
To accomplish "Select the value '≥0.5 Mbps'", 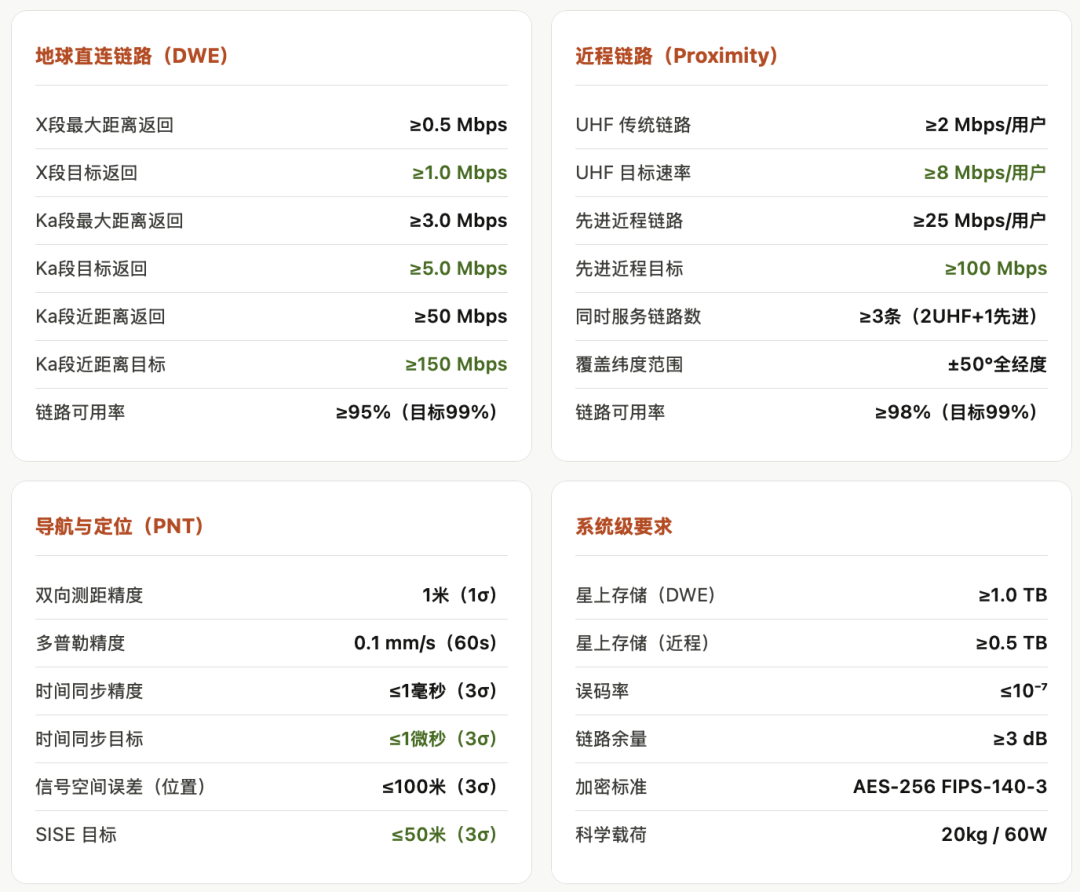I will tap(458, 125).
